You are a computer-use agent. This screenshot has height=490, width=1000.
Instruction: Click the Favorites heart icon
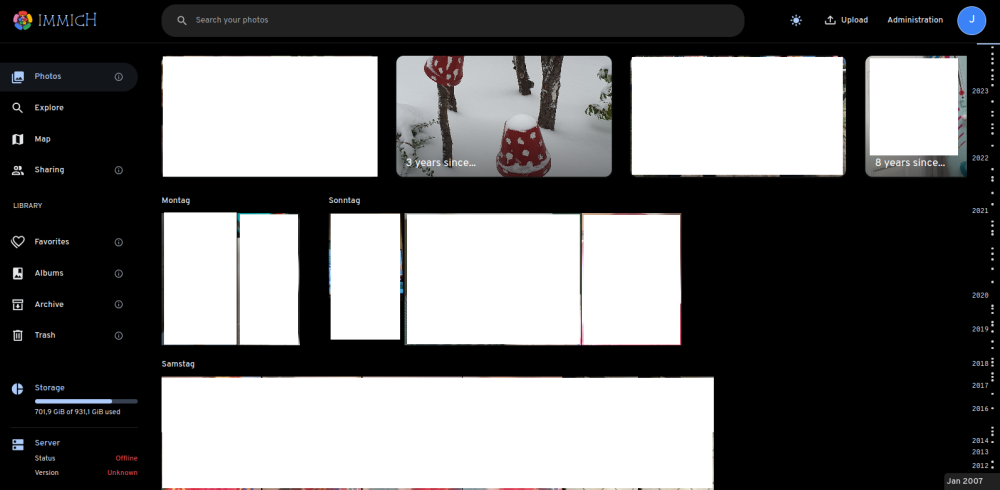click(x=18, y=242)
